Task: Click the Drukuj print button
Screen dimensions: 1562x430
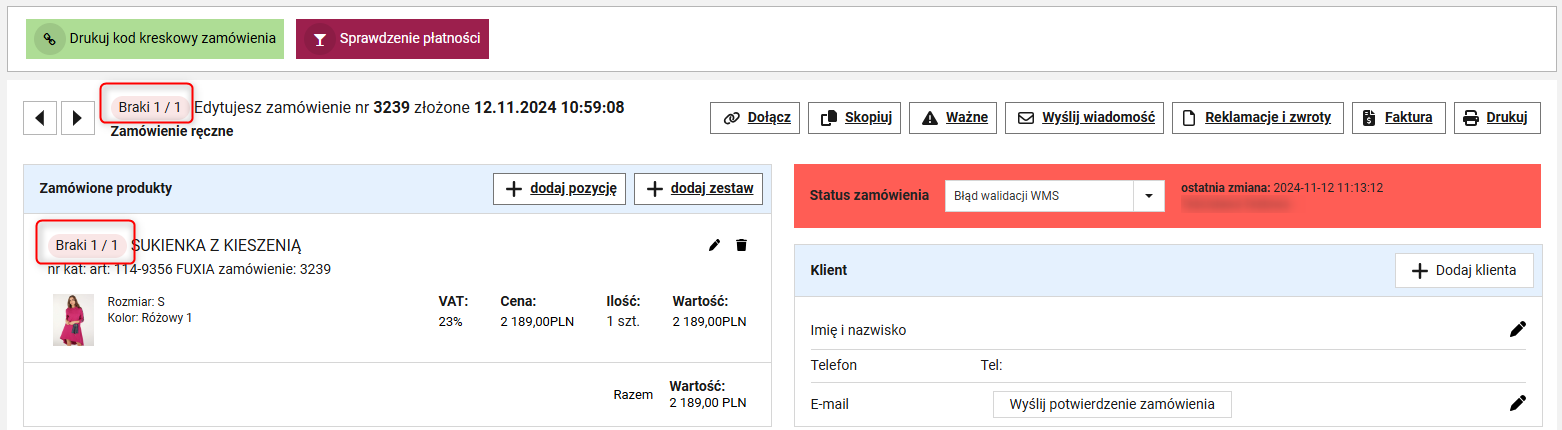Action: click(x=1494, y=117)
